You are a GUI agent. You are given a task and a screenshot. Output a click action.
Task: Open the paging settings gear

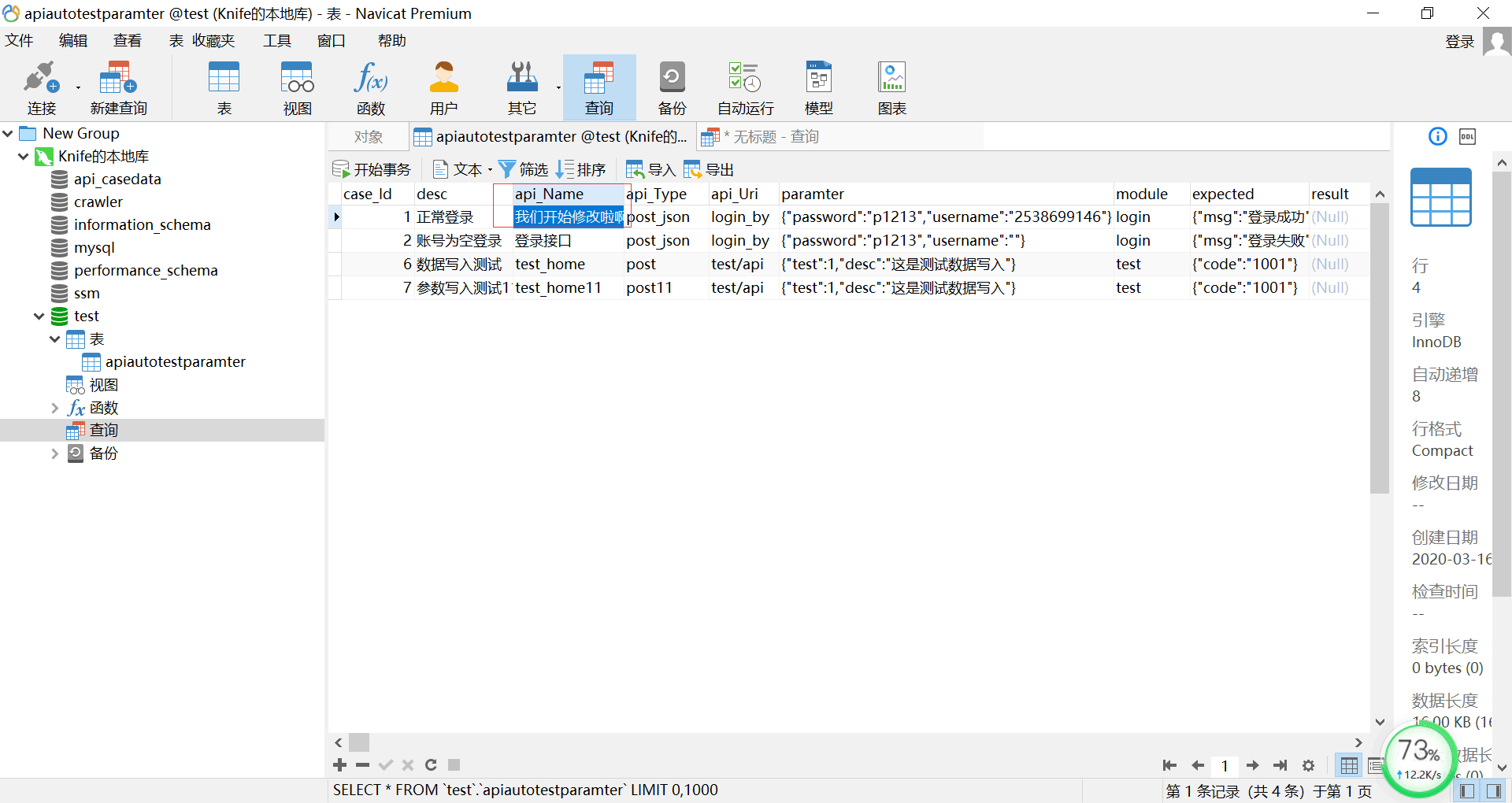[1308, 765]
